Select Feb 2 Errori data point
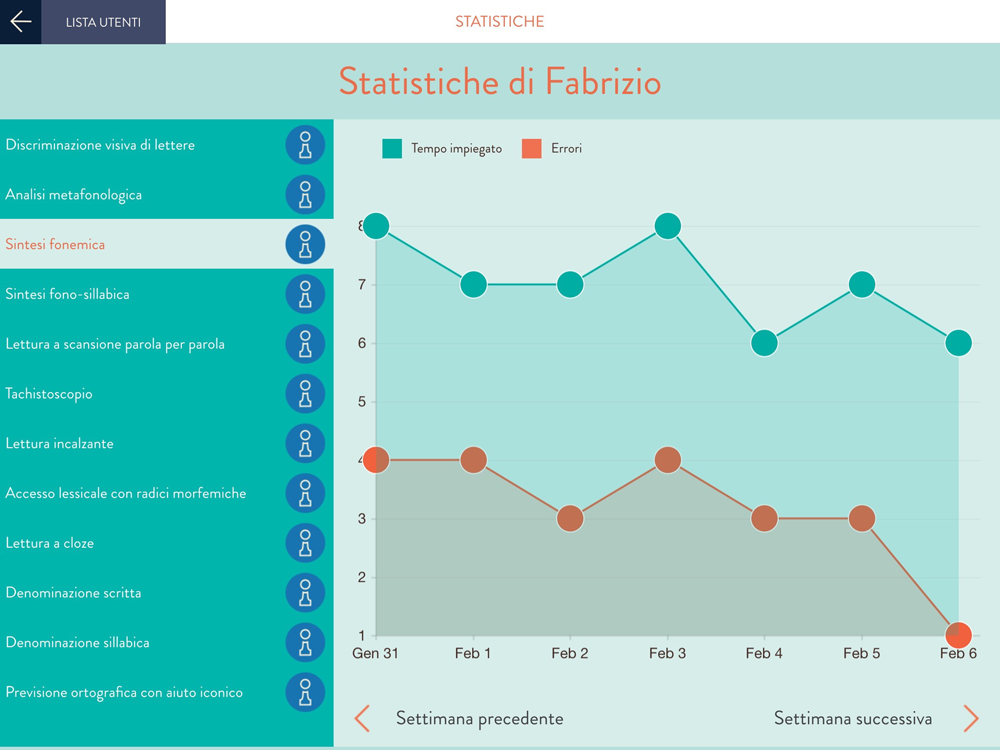The image size is (1000, 750). tap(570, 518)
